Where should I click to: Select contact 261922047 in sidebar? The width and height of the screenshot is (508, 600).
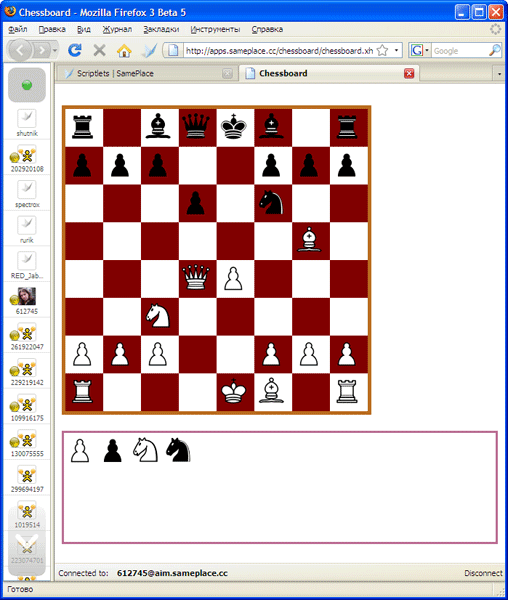coord(27,336)
